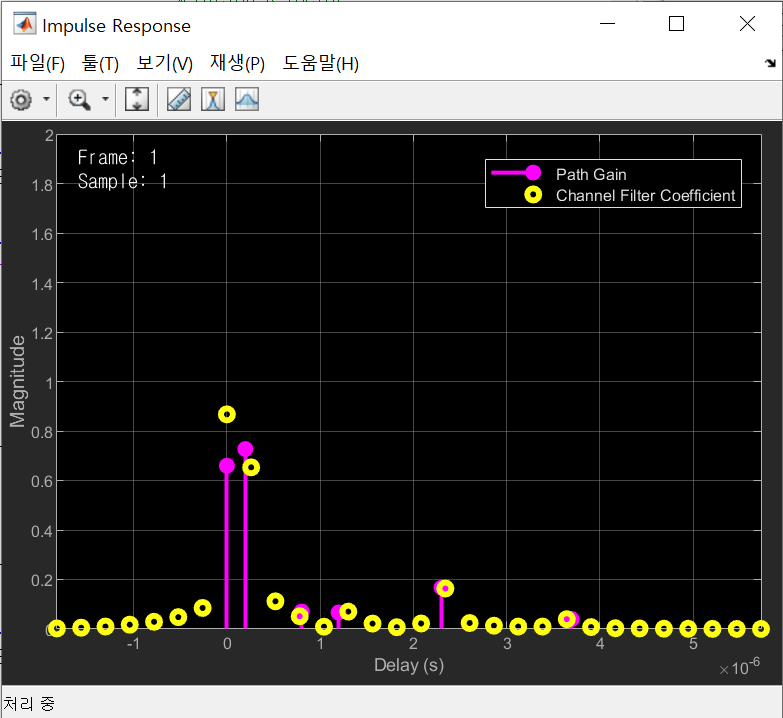Click the Channel Filter Coefficient legend entry
The height and width of the screenshot is (718, 783).
click(x=645, y=195)
